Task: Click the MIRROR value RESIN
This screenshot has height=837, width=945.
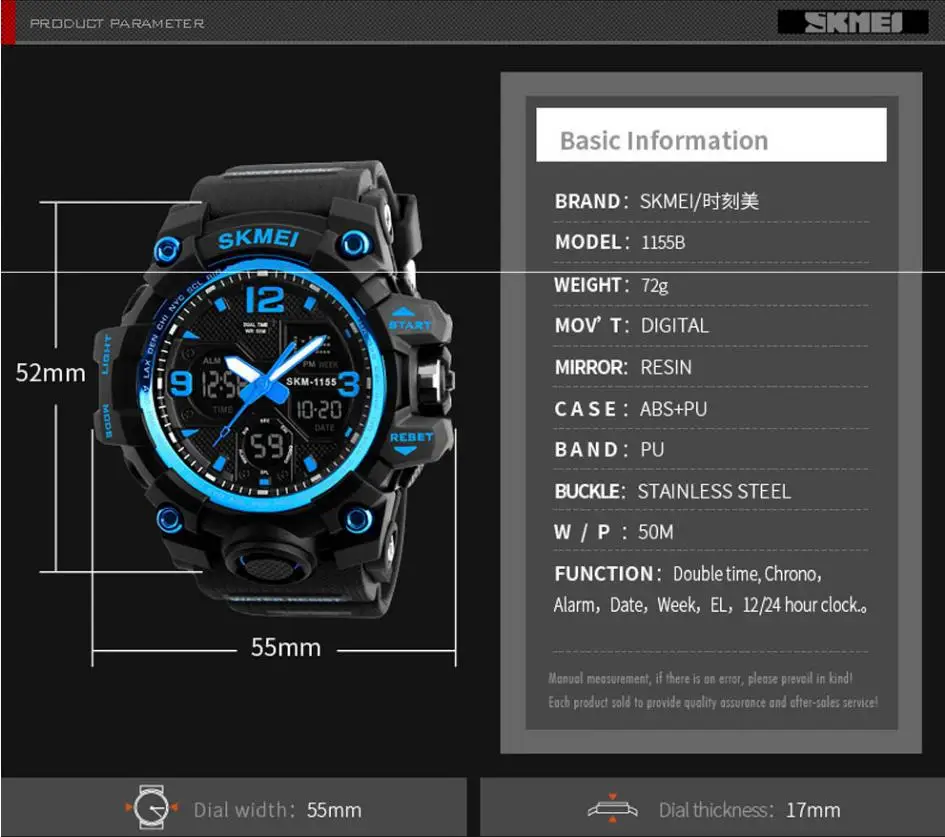Action: 666,367
